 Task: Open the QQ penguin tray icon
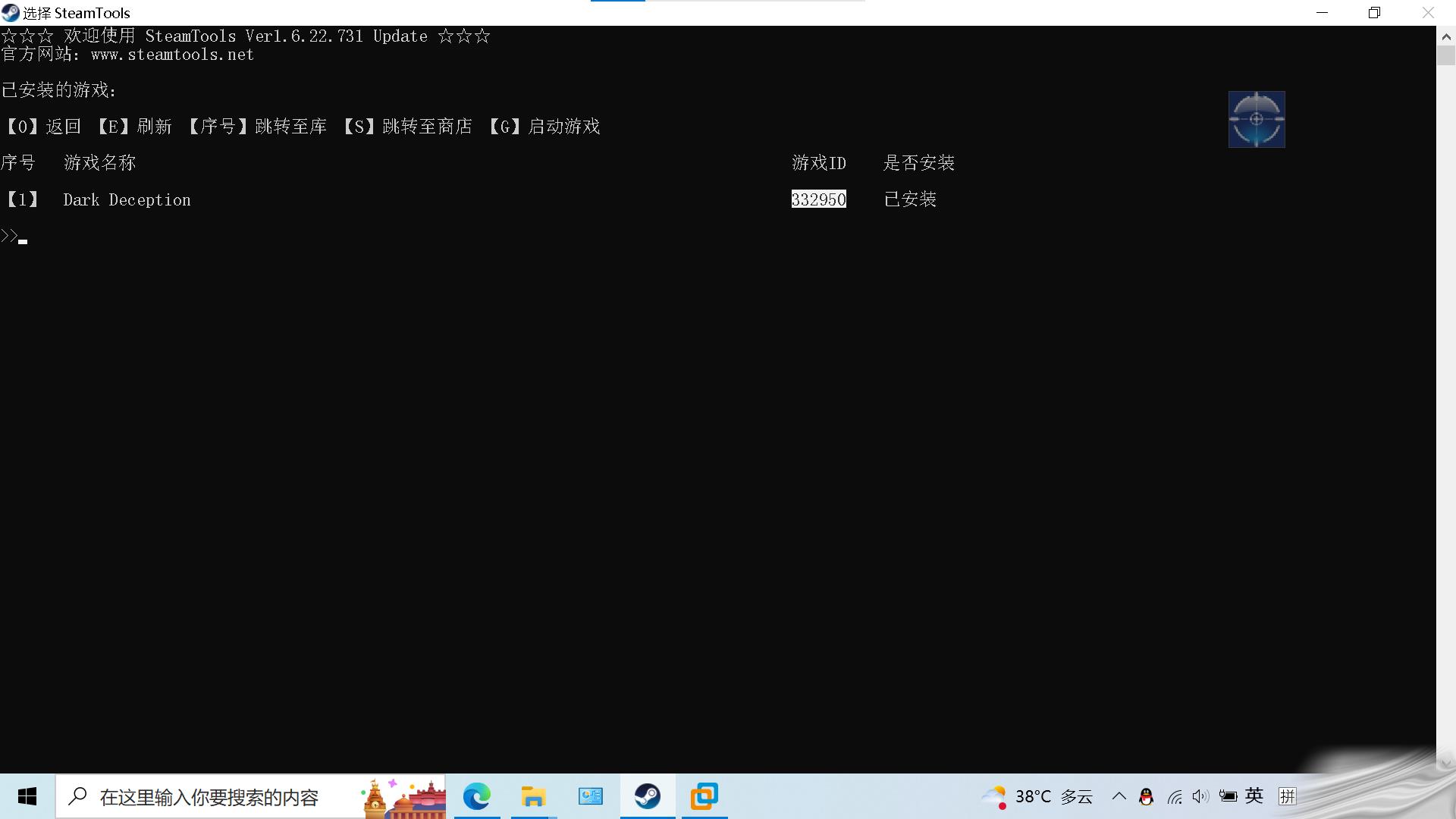tap(1147, 796)
